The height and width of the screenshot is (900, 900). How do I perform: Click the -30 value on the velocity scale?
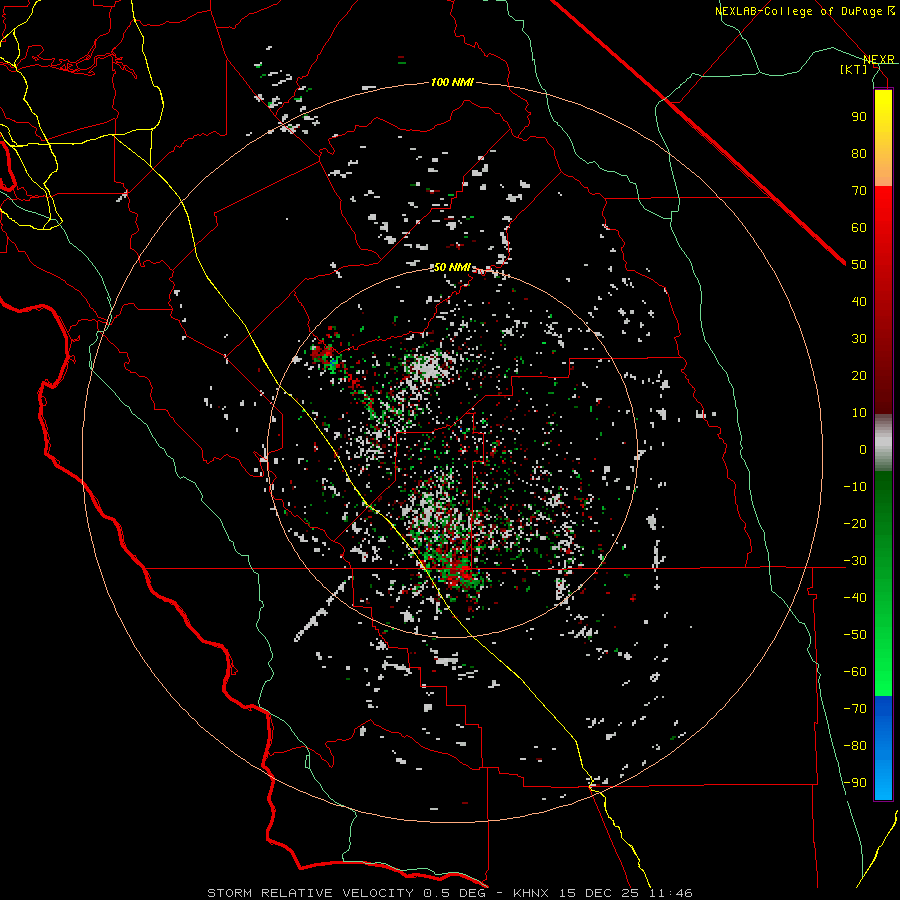pos(855,561)
